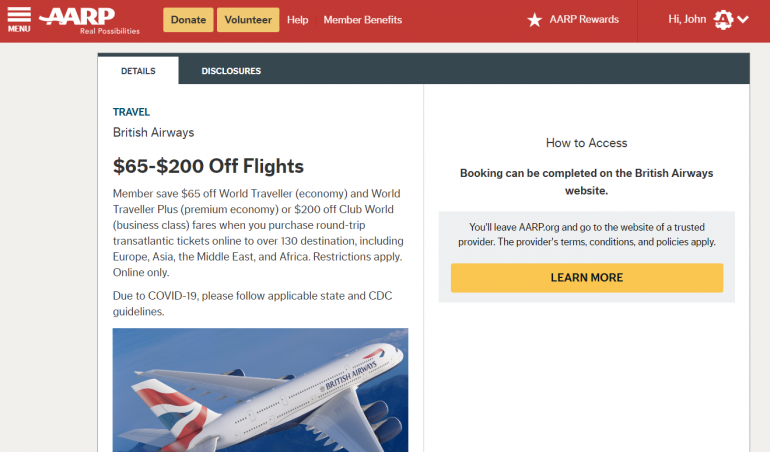Image resolution: width=770 pixels, height=452 pixels.
Task: Click the British Airways provider name
Action: click(x=153, y=133)
